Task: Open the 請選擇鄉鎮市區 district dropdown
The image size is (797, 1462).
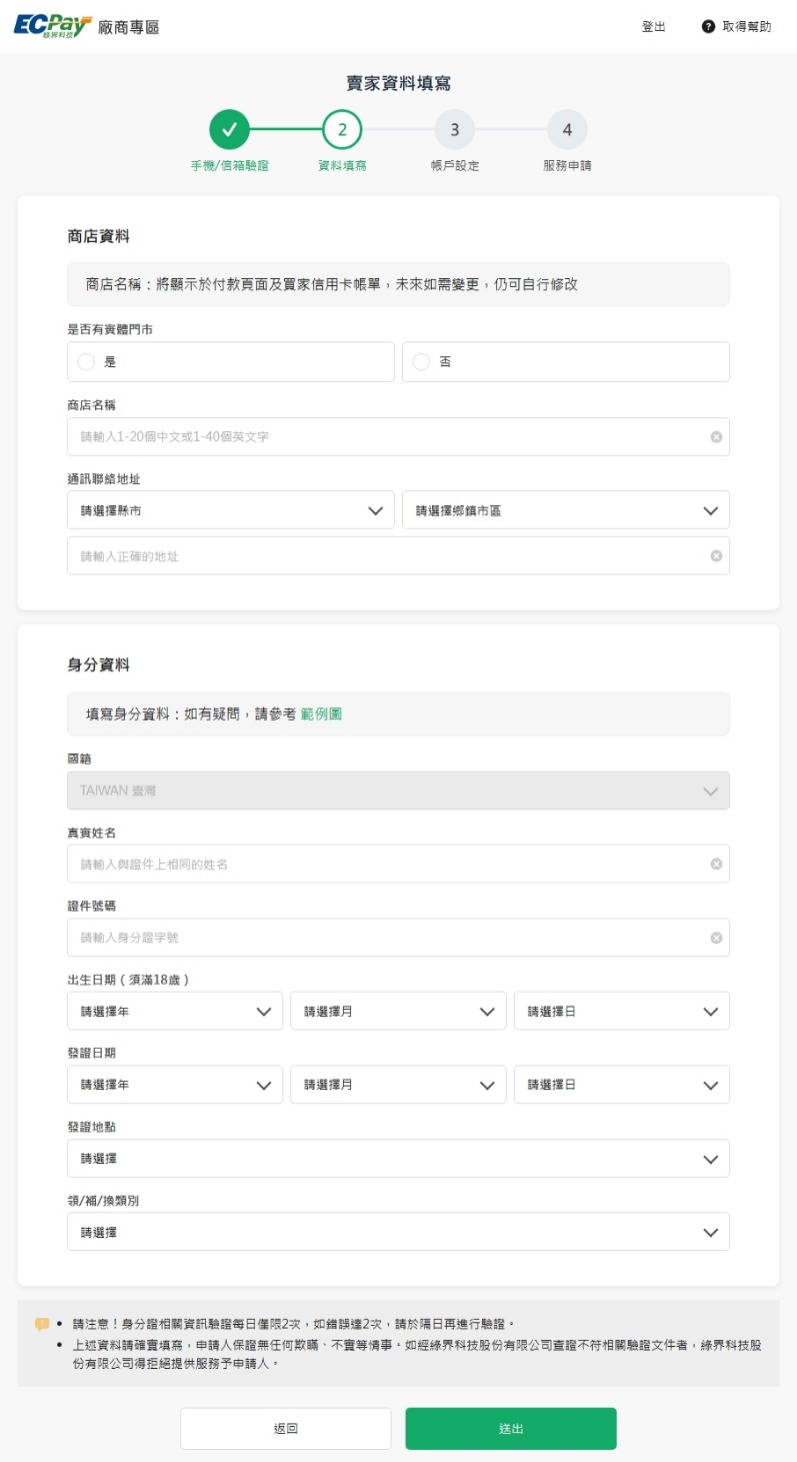Action: [x=565, y=510]
